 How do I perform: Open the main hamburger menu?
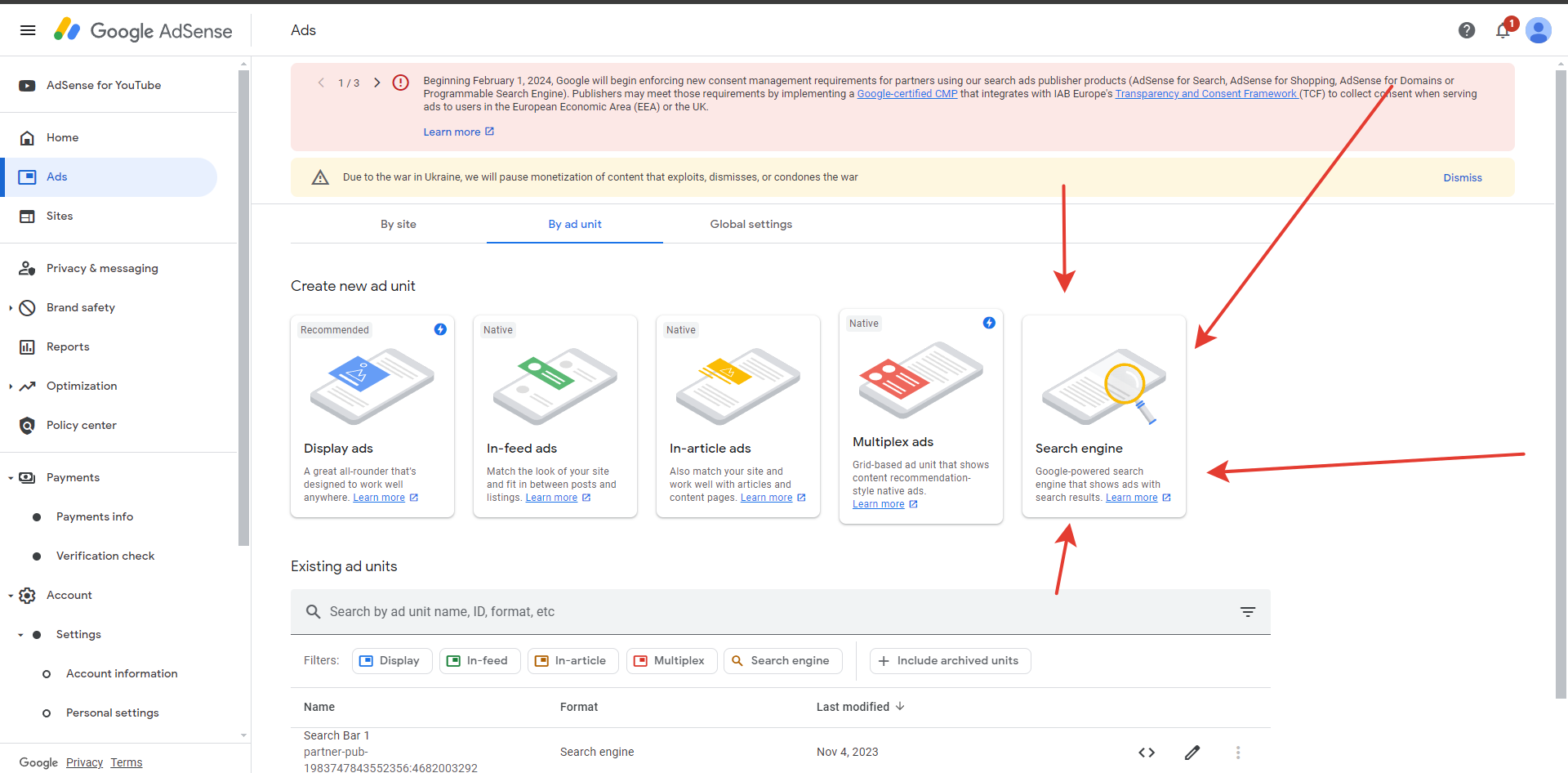[x=28, y=30]
